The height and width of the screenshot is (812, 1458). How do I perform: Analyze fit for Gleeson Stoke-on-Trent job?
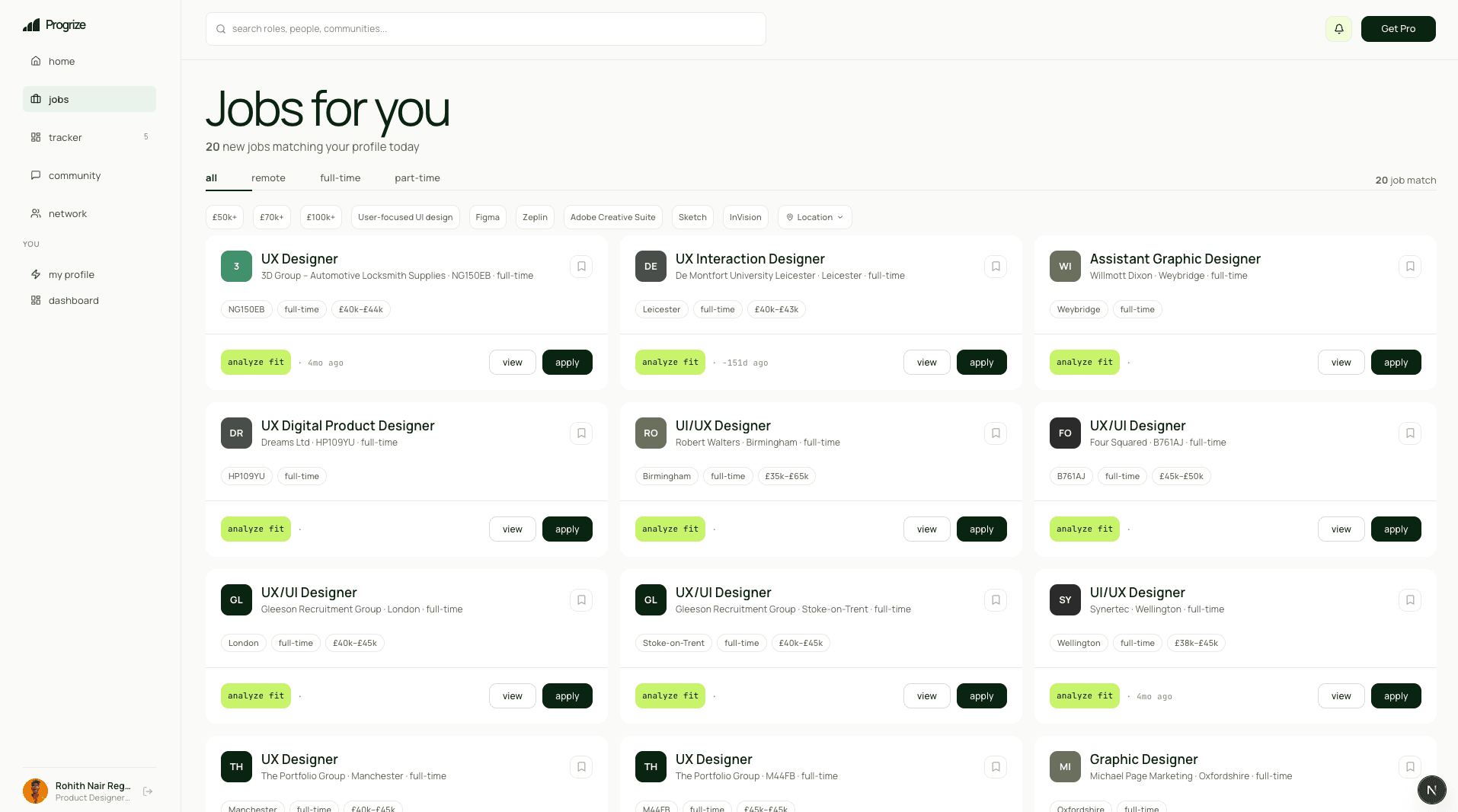pos(670,696)
